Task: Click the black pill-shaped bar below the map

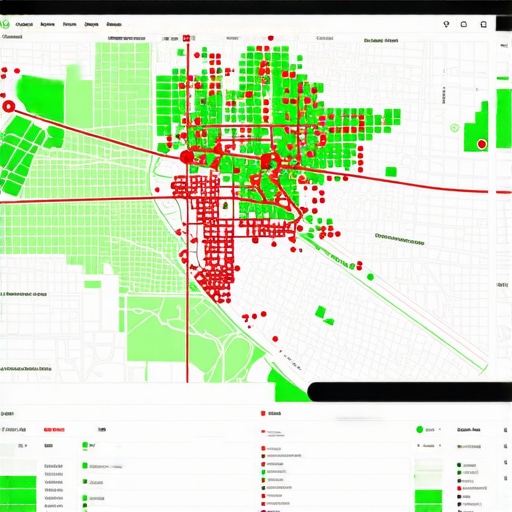Action: click(409, 392)
